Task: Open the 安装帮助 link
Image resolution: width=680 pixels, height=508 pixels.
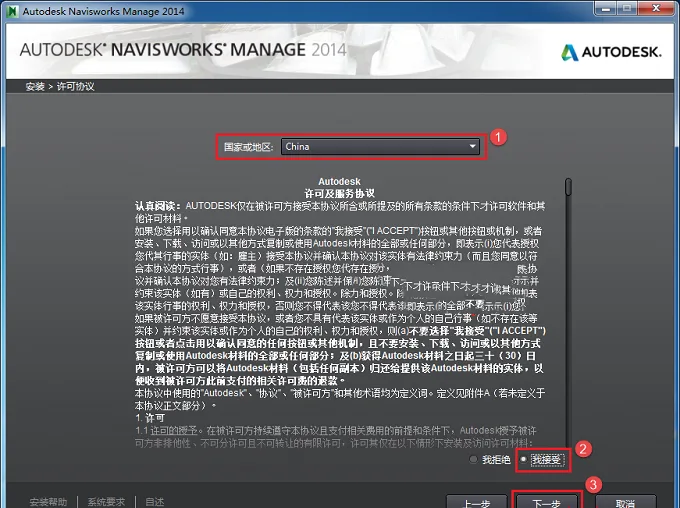Action: click(49, 502)
